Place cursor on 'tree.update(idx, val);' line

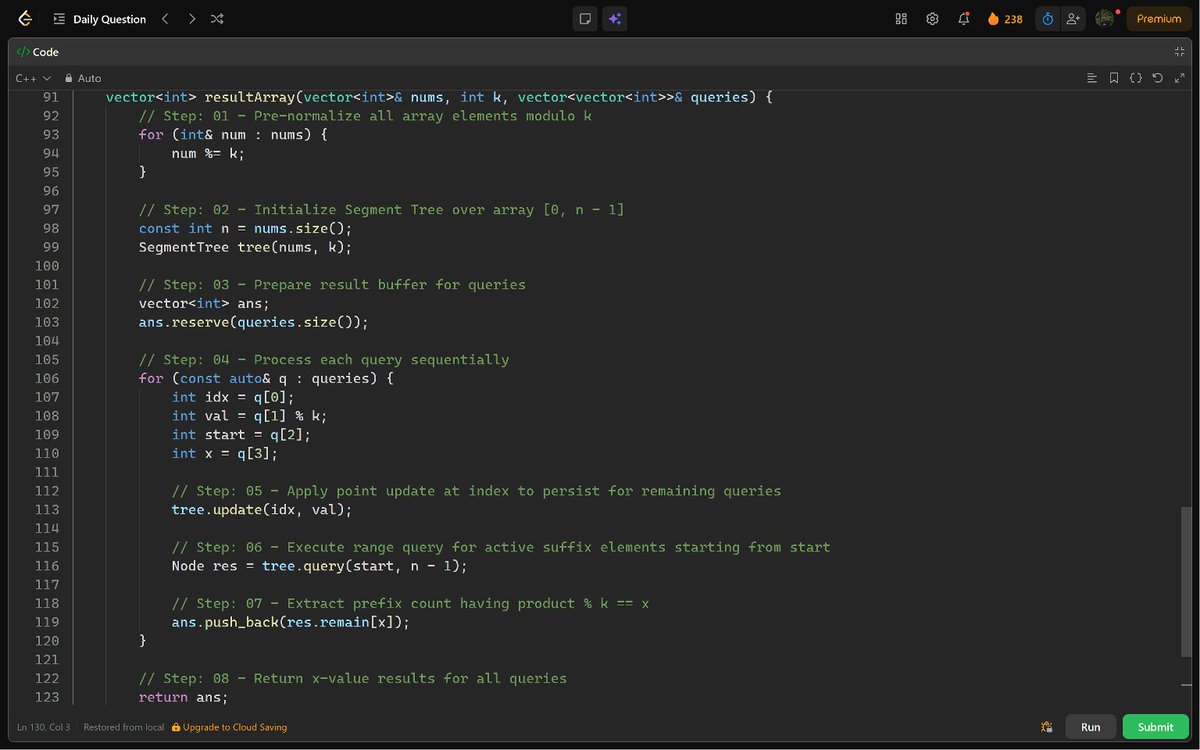point(262,509)
